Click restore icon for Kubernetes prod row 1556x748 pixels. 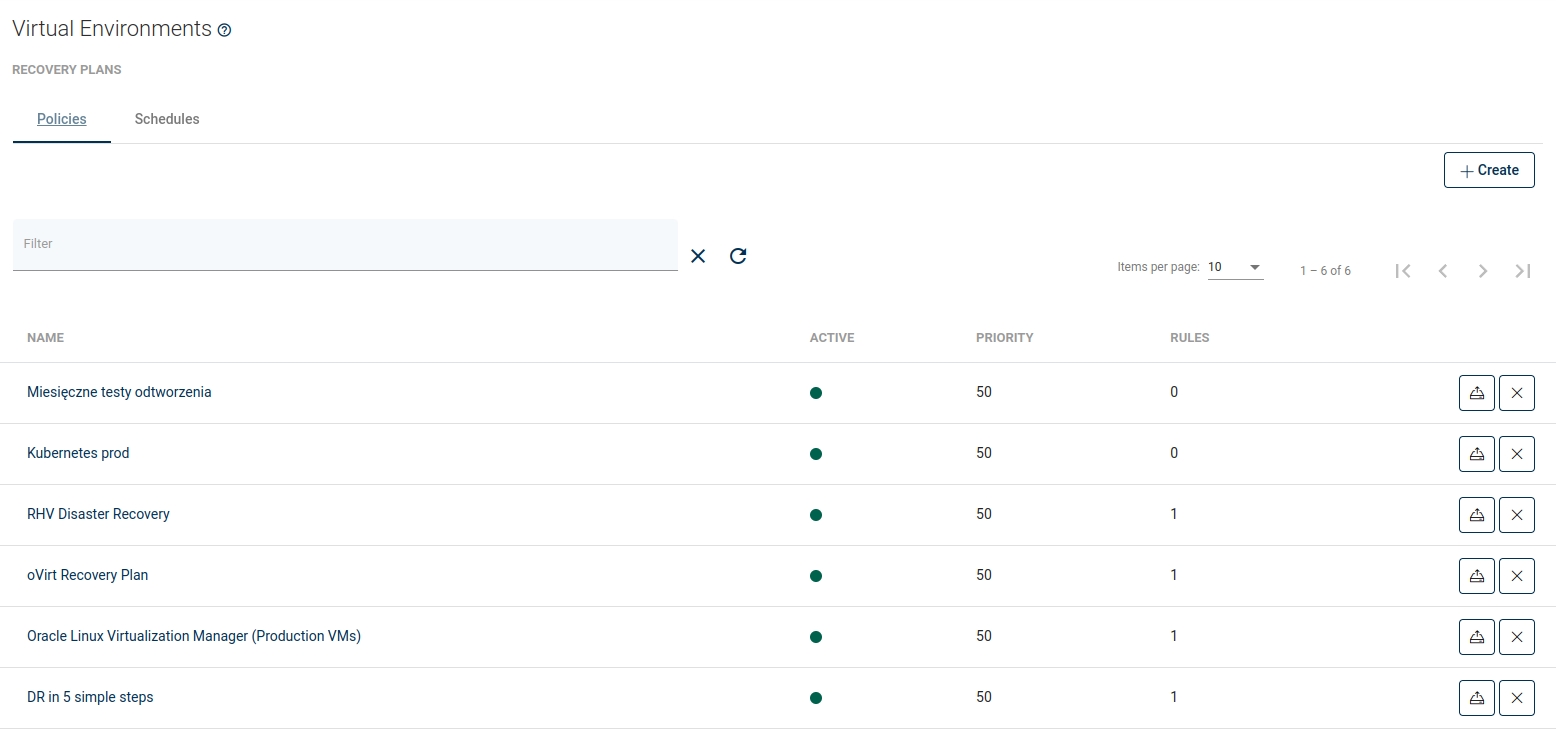click(1476, 454)
